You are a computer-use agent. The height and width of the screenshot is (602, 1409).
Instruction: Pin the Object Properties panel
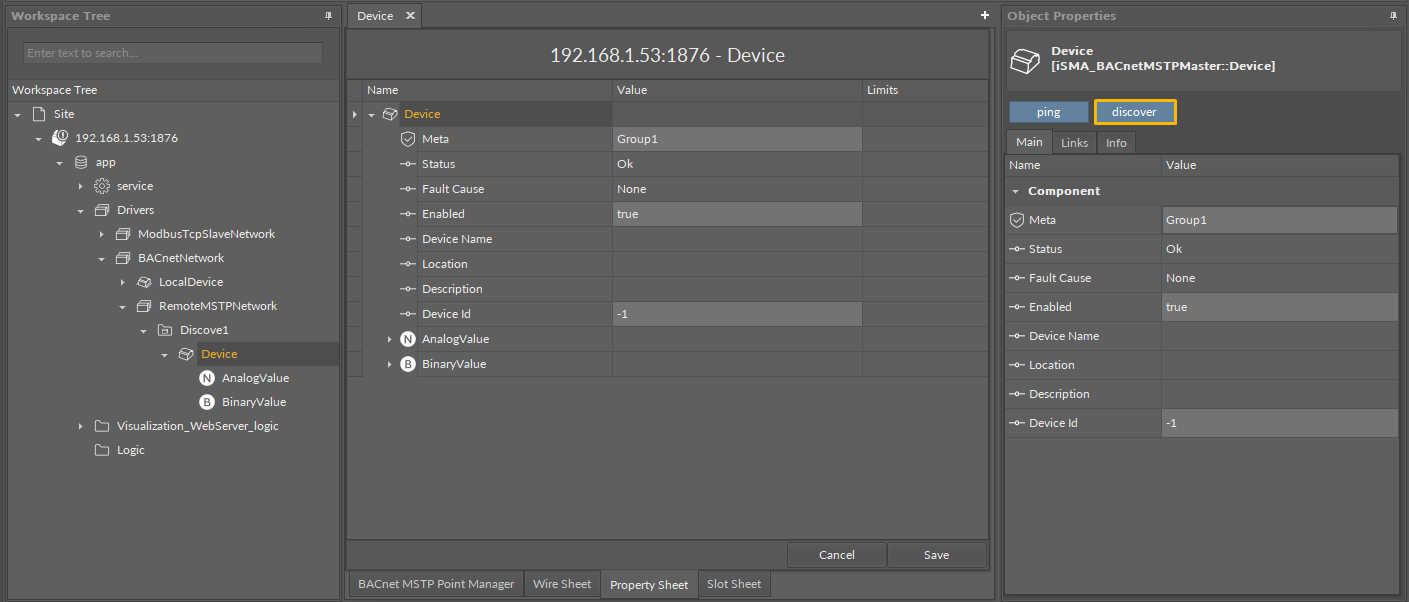1393,16
